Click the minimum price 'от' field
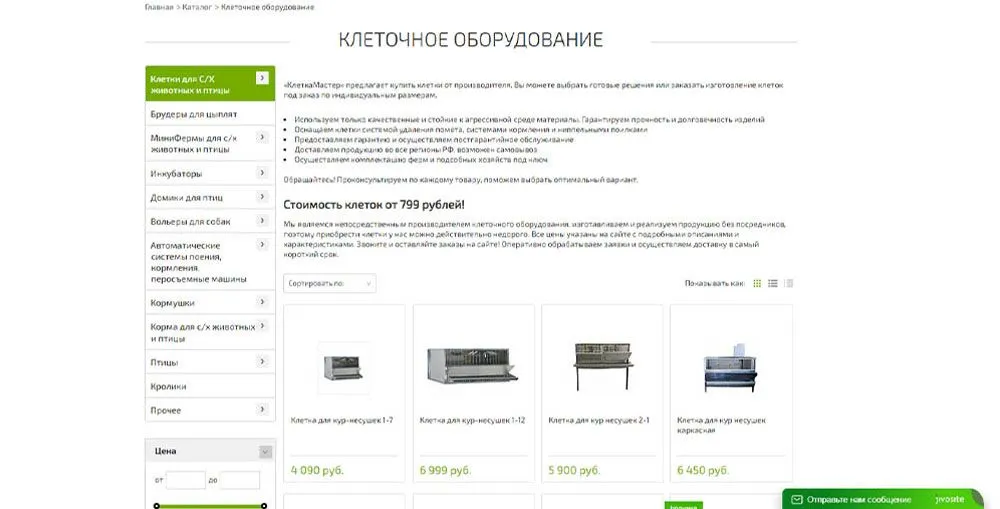Viewport: 1000px width, 509px height. tap(186, 480)
